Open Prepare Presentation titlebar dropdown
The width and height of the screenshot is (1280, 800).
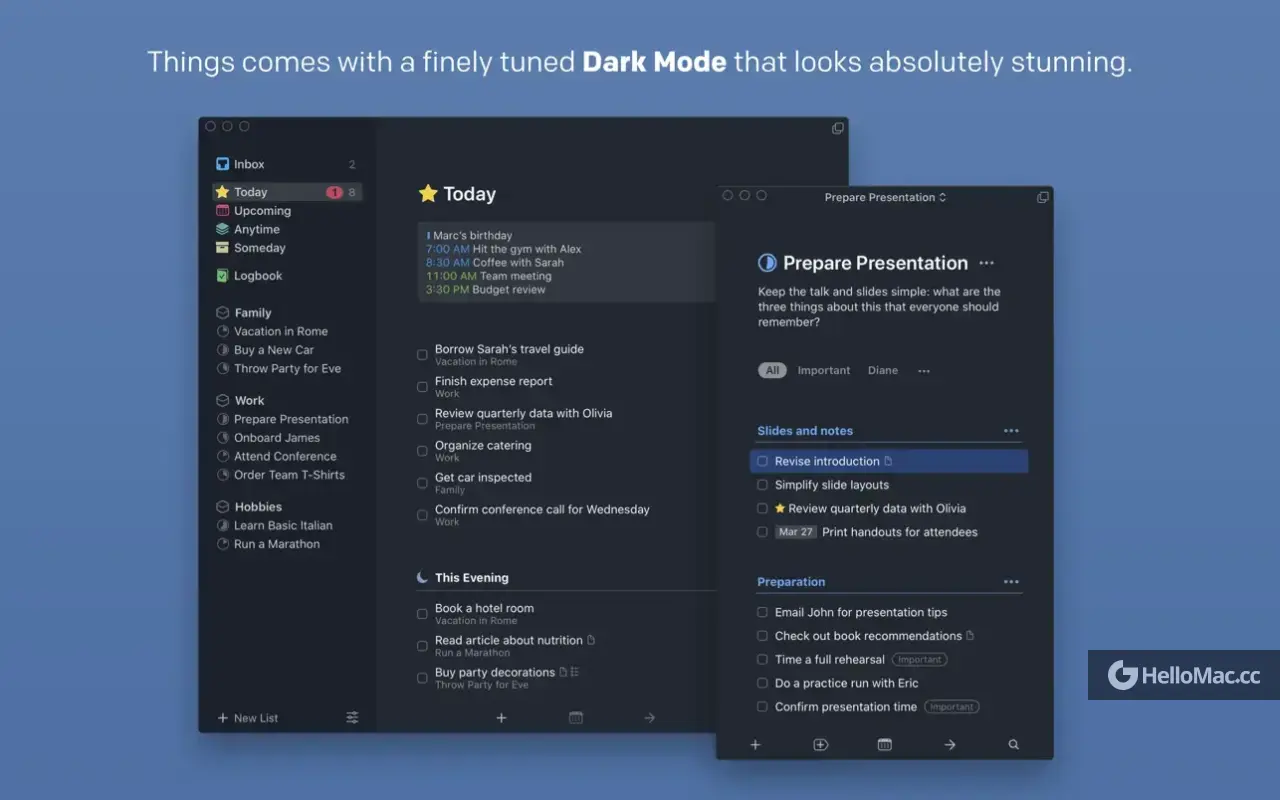click(x=885, y=197)
